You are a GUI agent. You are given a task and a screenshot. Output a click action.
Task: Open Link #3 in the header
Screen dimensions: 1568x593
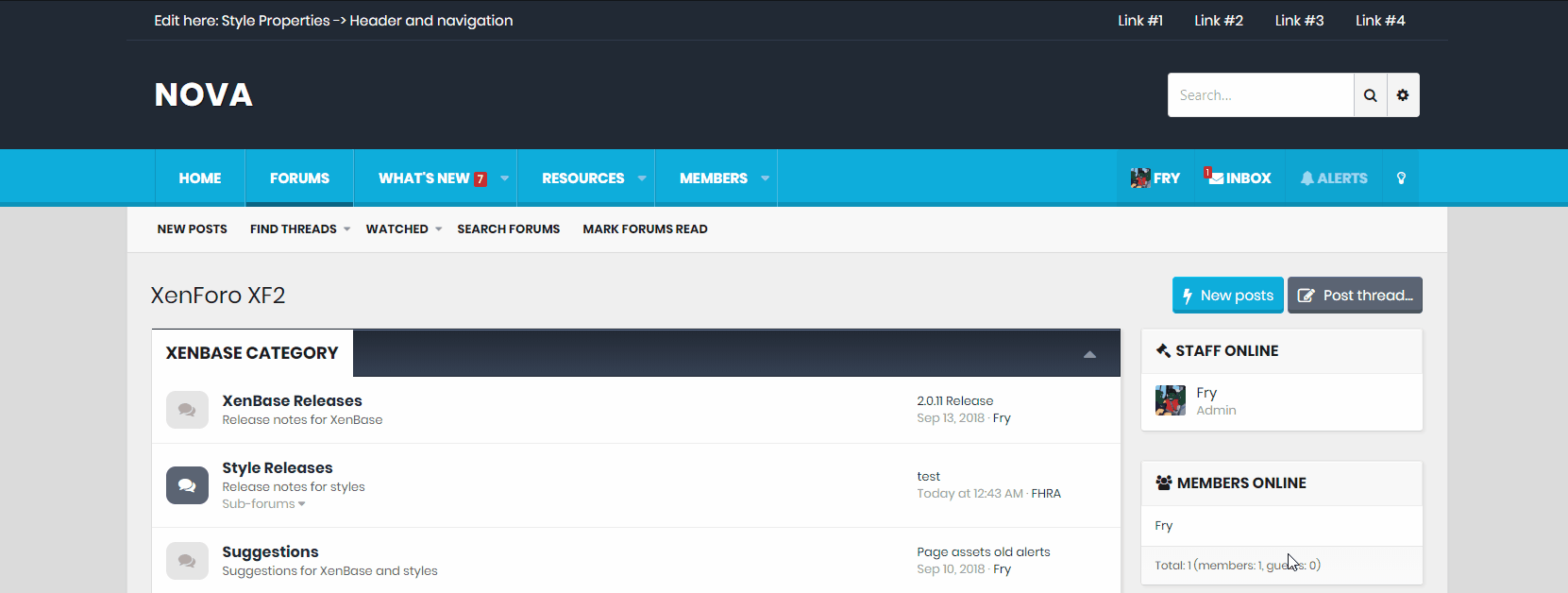1299,20
